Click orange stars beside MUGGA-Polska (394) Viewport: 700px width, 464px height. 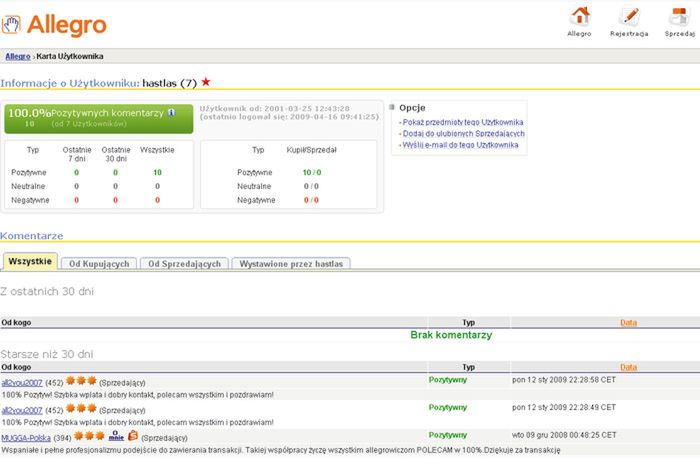coord(89,435)
